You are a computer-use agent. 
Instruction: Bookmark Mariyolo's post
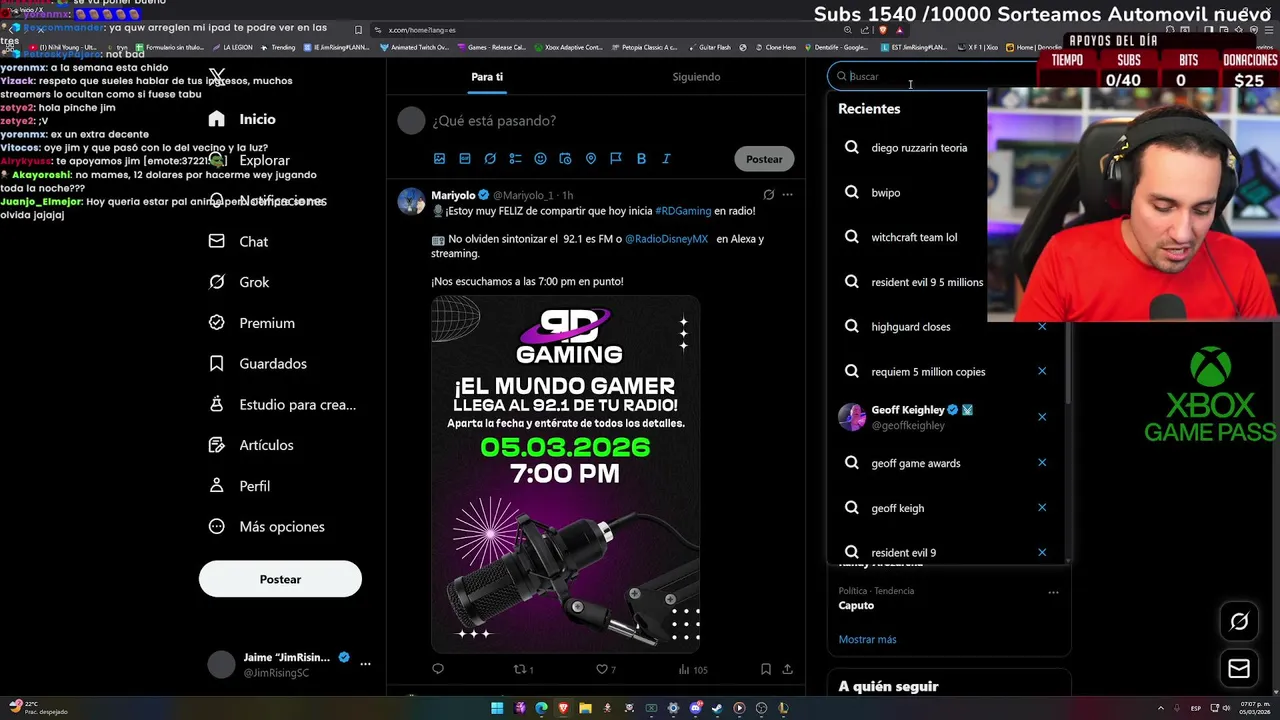tap(765, 669)
